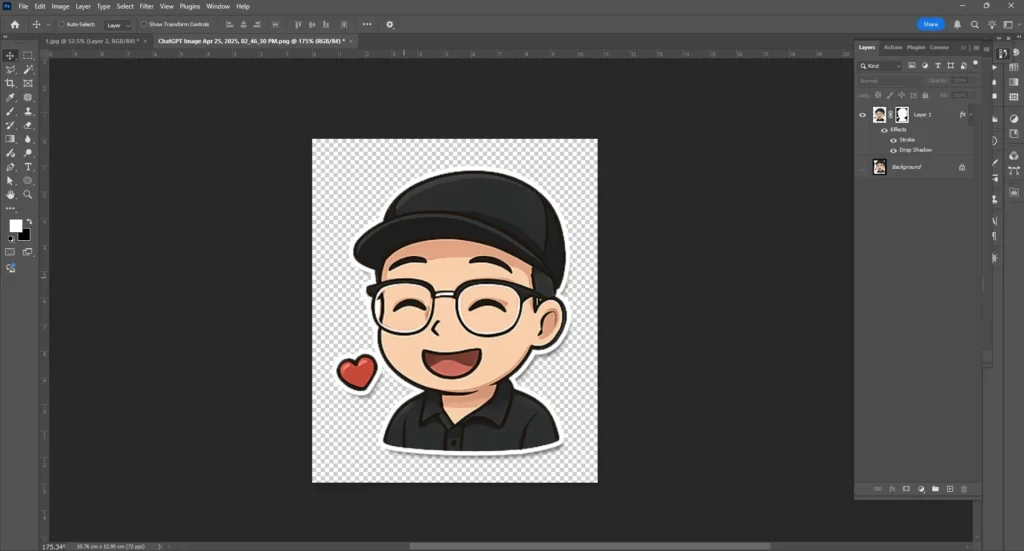Screen dimensions: 1024x551
Task: Select the Layer 1 name label
Action: click(x=922, y=115)
